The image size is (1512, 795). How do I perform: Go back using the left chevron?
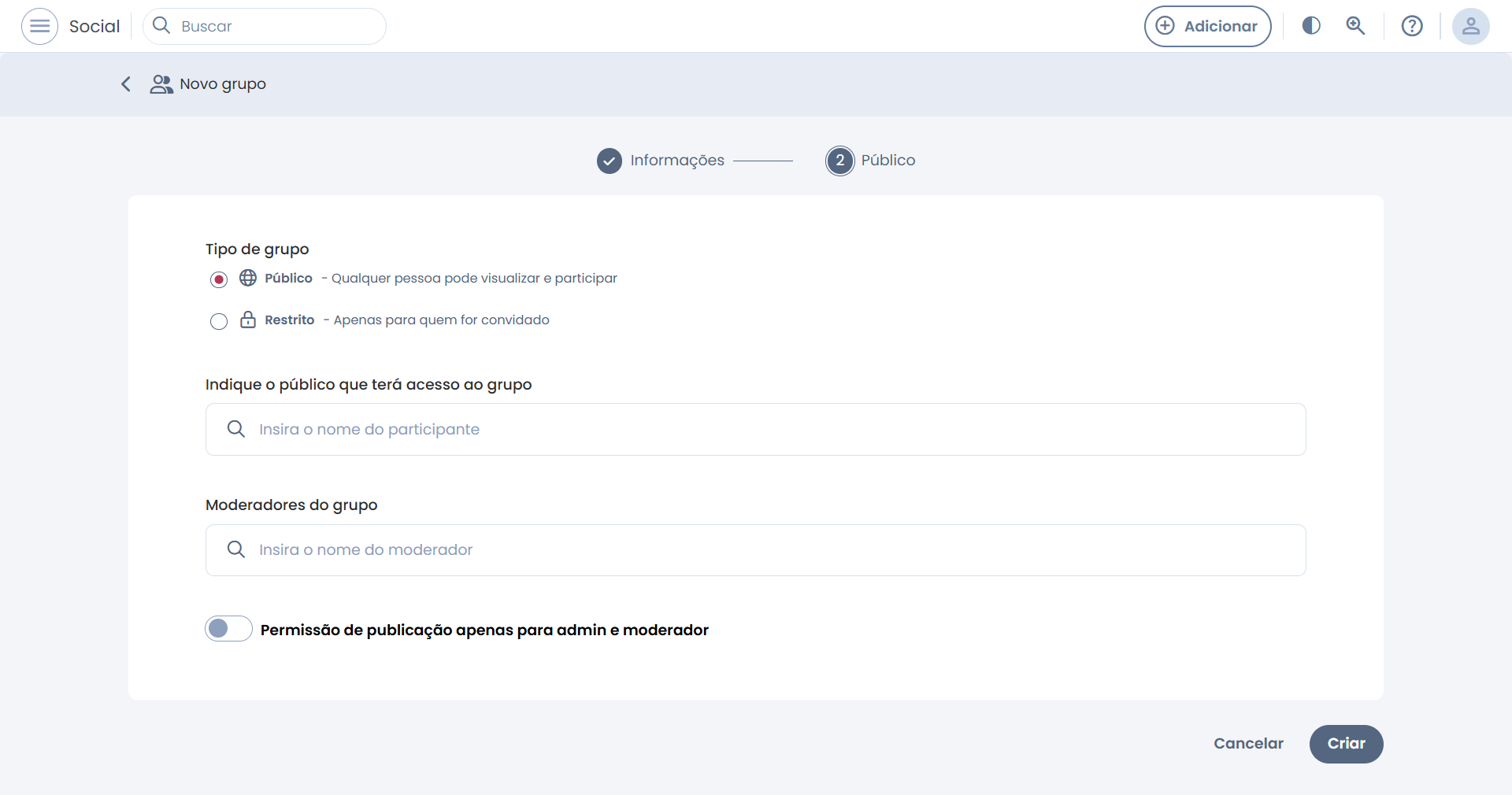(x=126, y=84)
